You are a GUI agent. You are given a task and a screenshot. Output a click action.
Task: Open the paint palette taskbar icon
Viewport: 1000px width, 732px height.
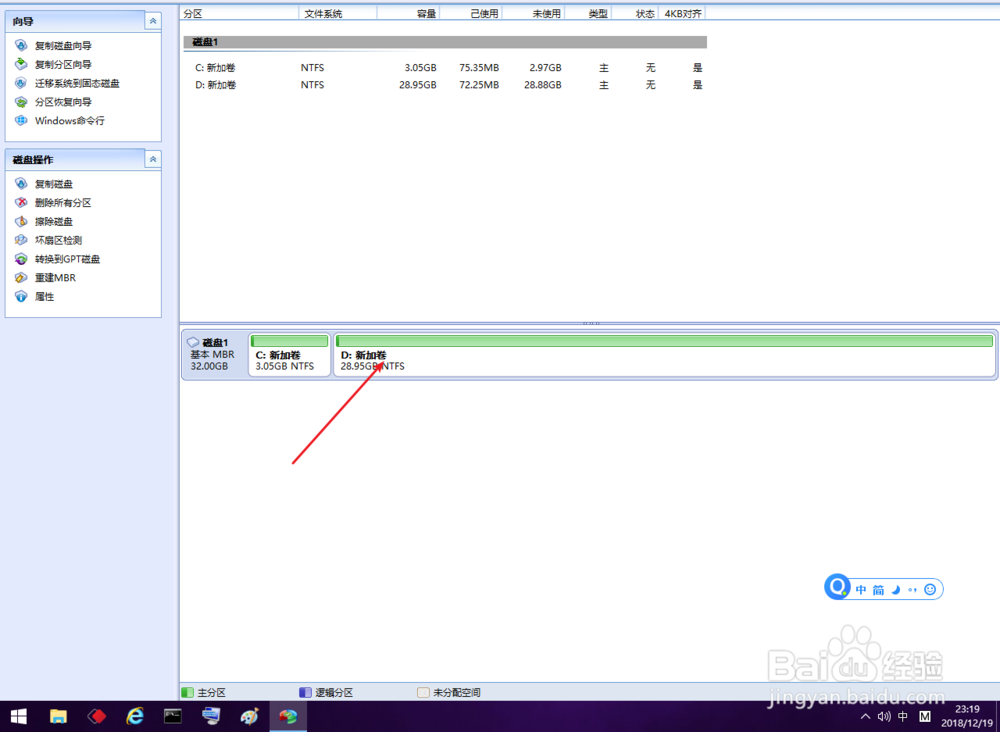click(249, 717)
